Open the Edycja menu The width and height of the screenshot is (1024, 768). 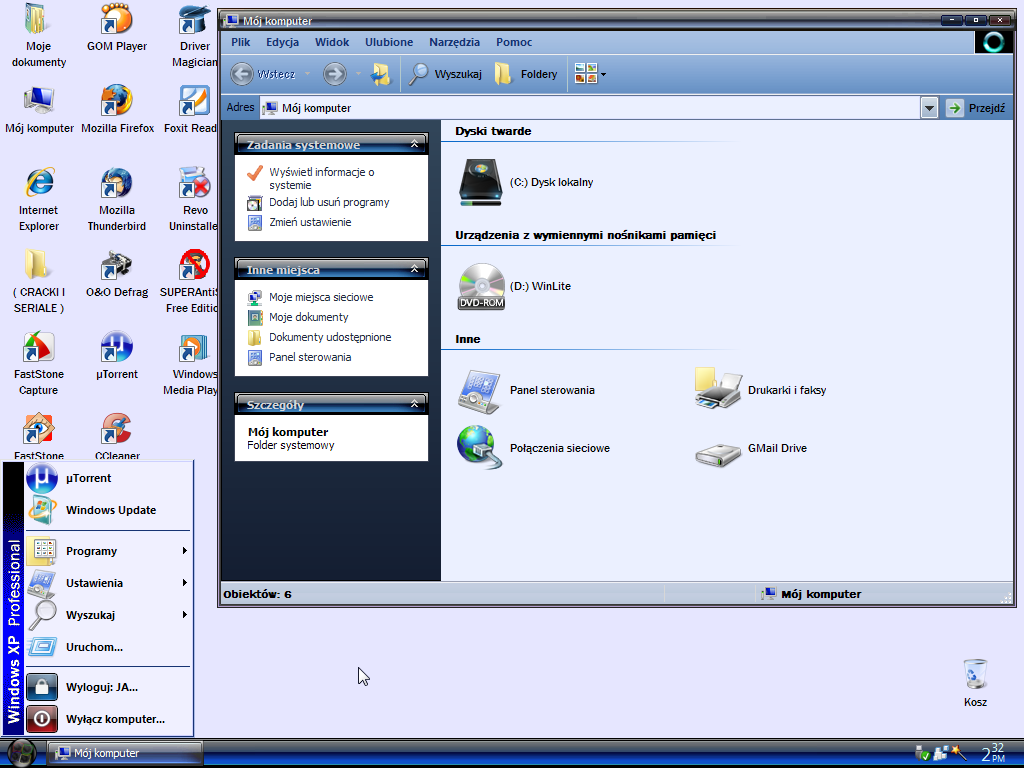coord(282,42)
